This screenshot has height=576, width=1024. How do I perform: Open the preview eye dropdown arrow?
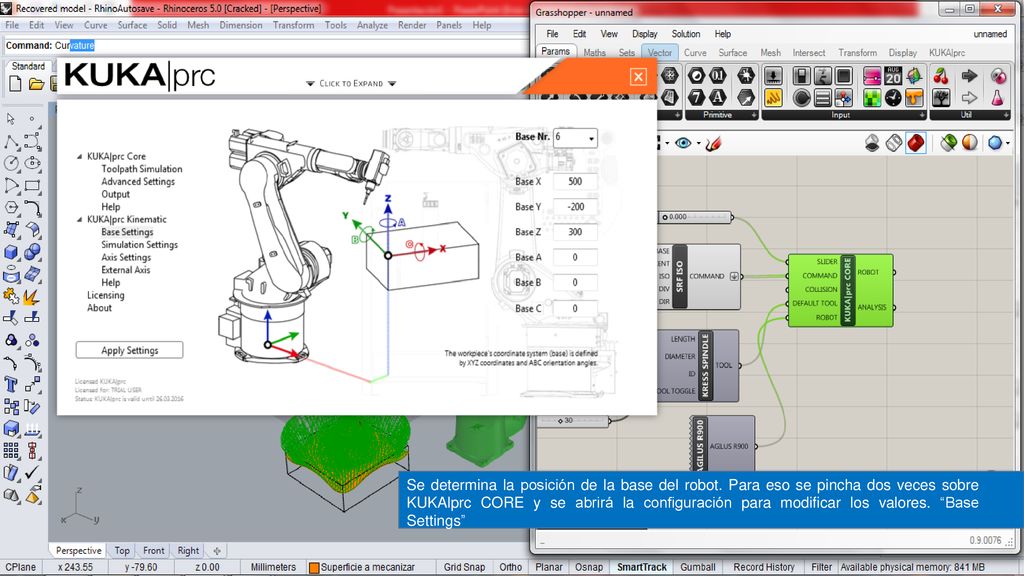click(x=698, y=144)
